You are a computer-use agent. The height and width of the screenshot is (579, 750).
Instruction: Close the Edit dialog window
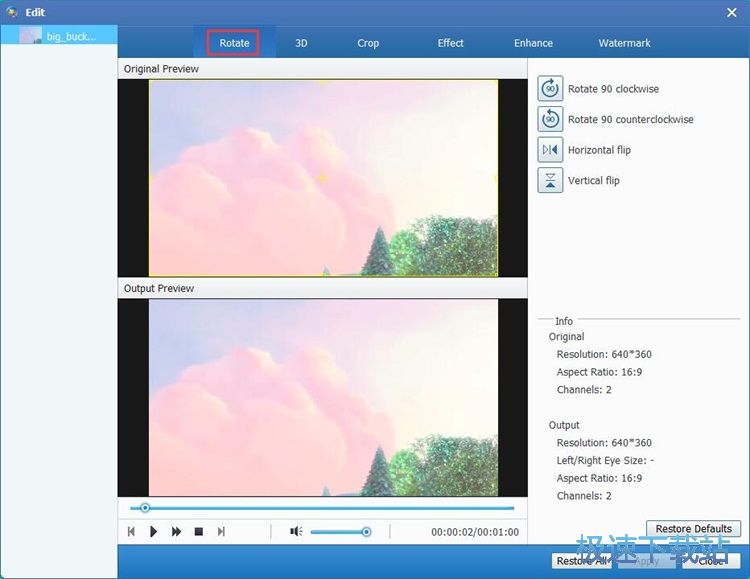pyautogui.click(x=732, y=12)
